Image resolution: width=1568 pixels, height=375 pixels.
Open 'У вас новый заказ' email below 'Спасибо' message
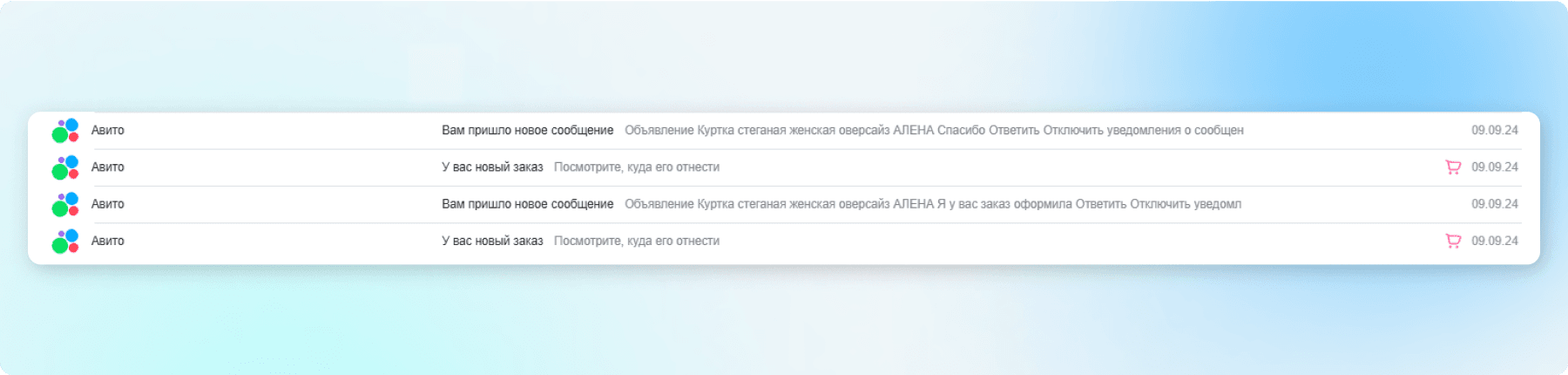click(784, 167)
